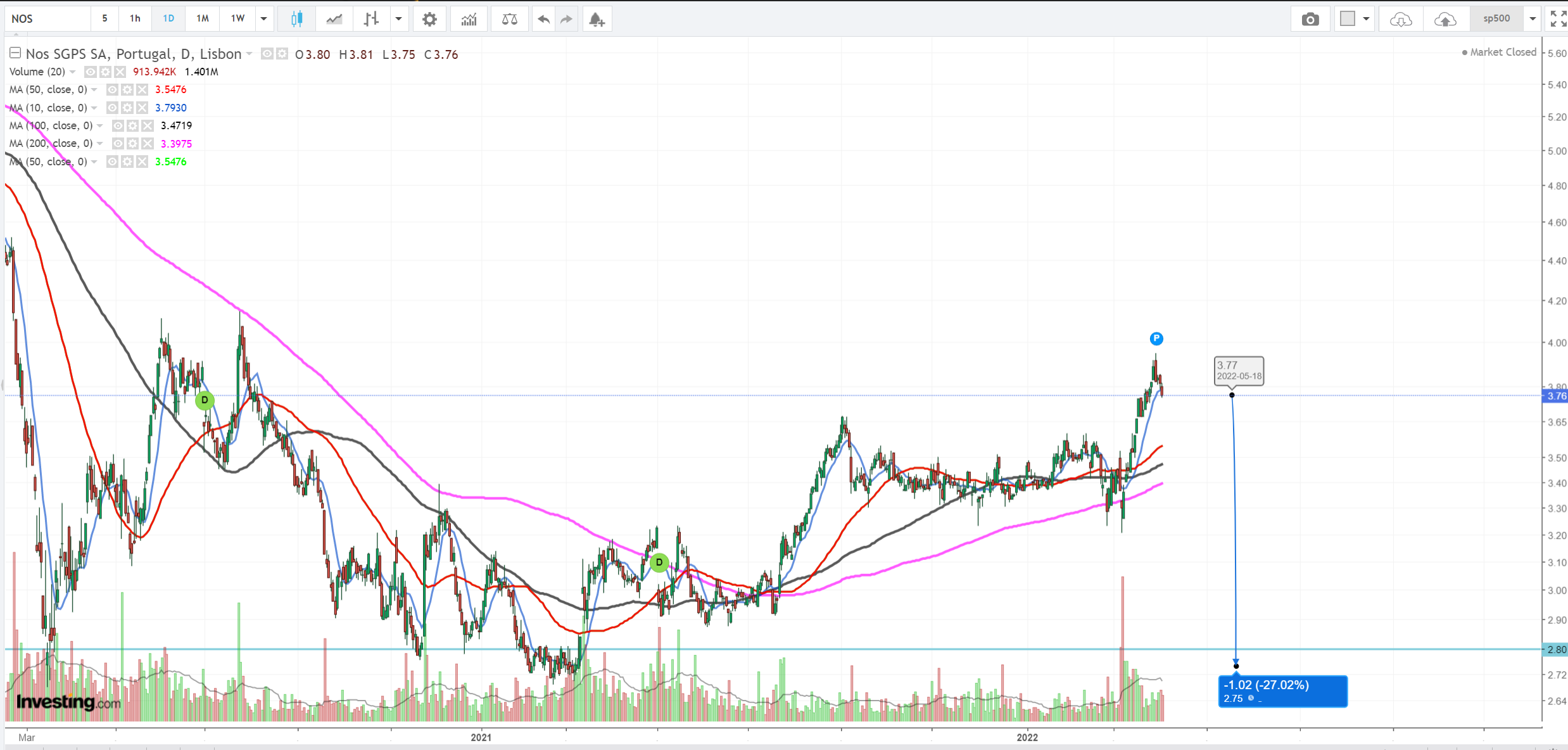The image size is (1568, 750).
Task: Save chart layout to cloud
Action: pos(1445,19)
